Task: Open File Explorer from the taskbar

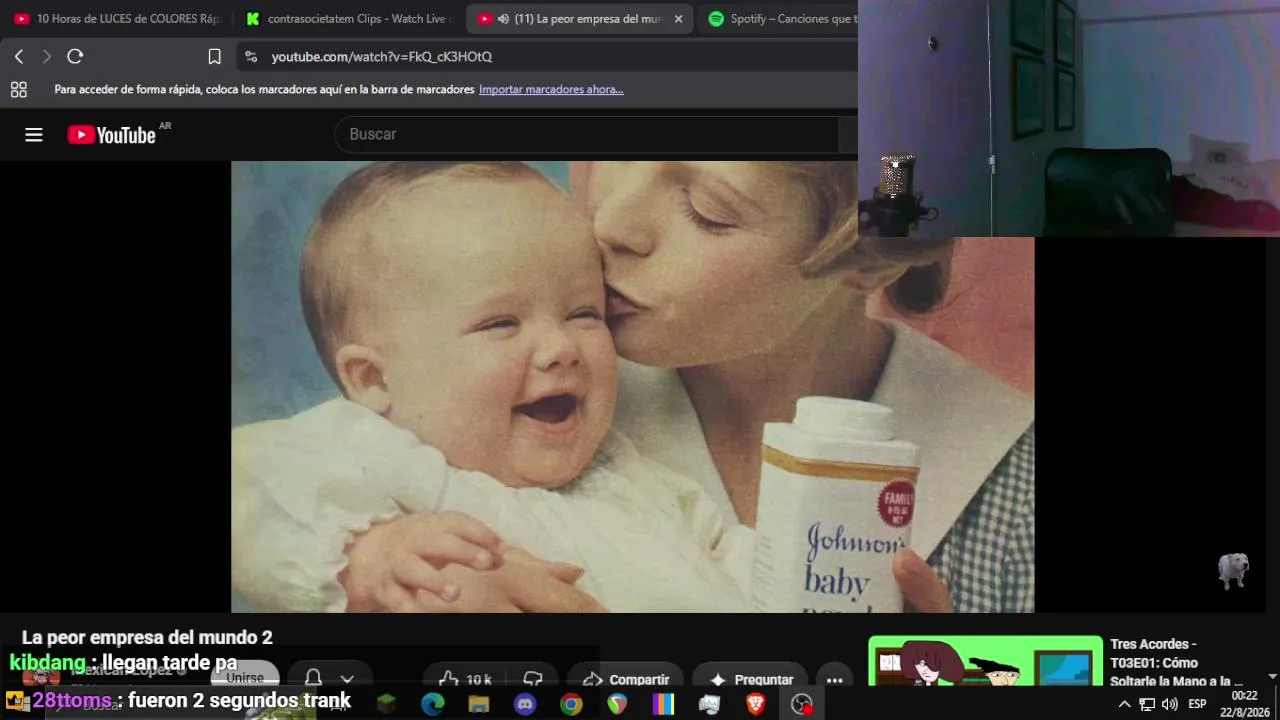Action: coord(479,704)
